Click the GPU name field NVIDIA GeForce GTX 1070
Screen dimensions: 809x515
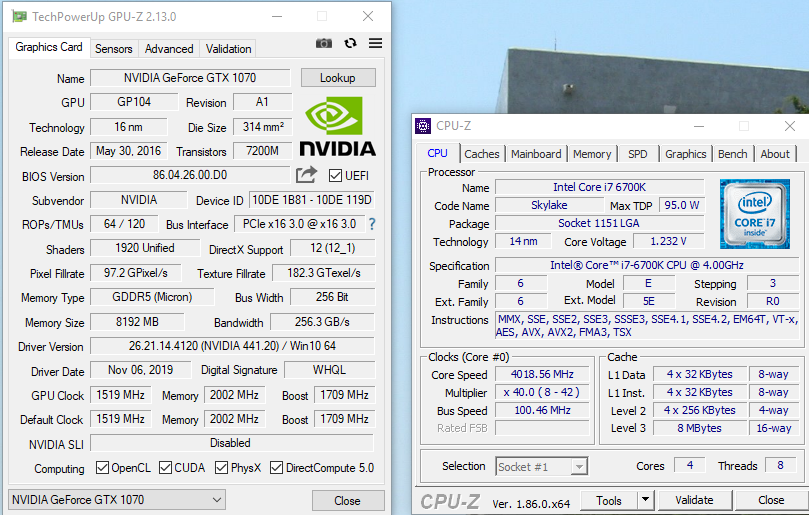point(190,78)
